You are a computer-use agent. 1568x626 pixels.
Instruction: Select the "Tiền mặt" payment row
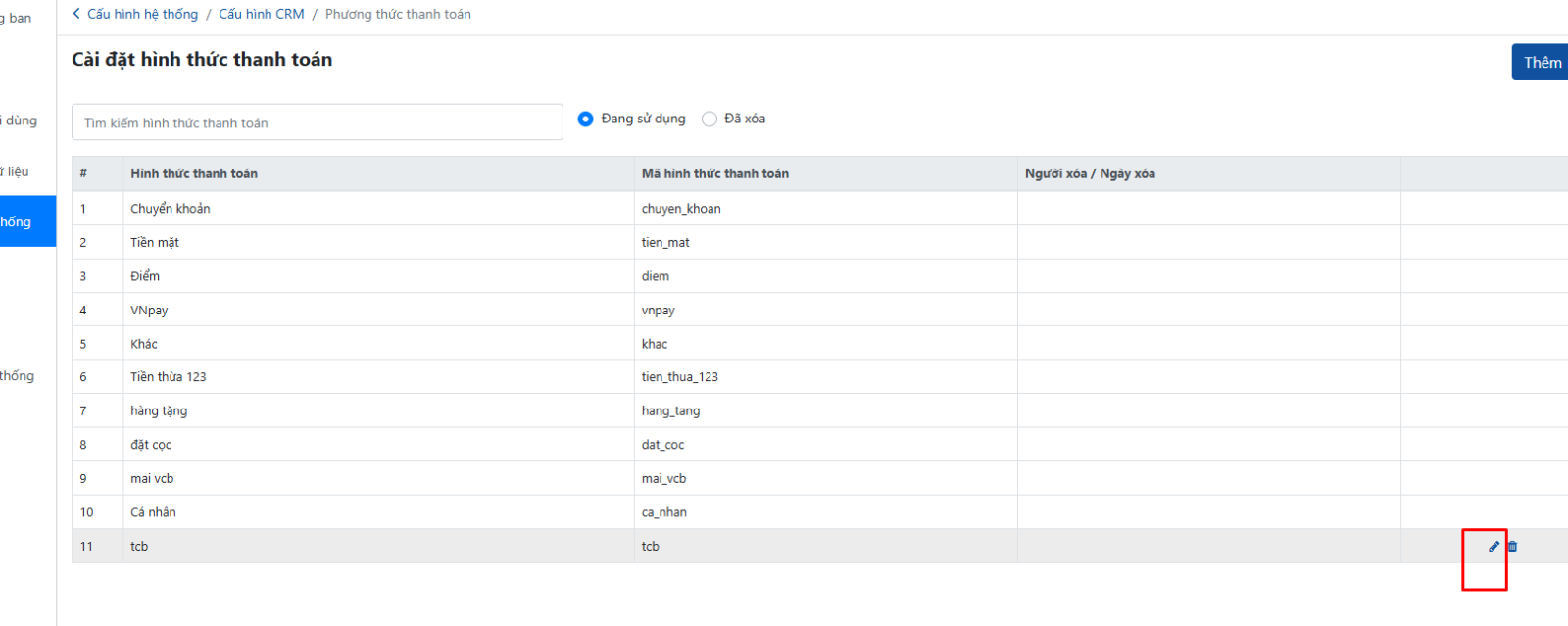pyautogui.click(x=155, y=242)
